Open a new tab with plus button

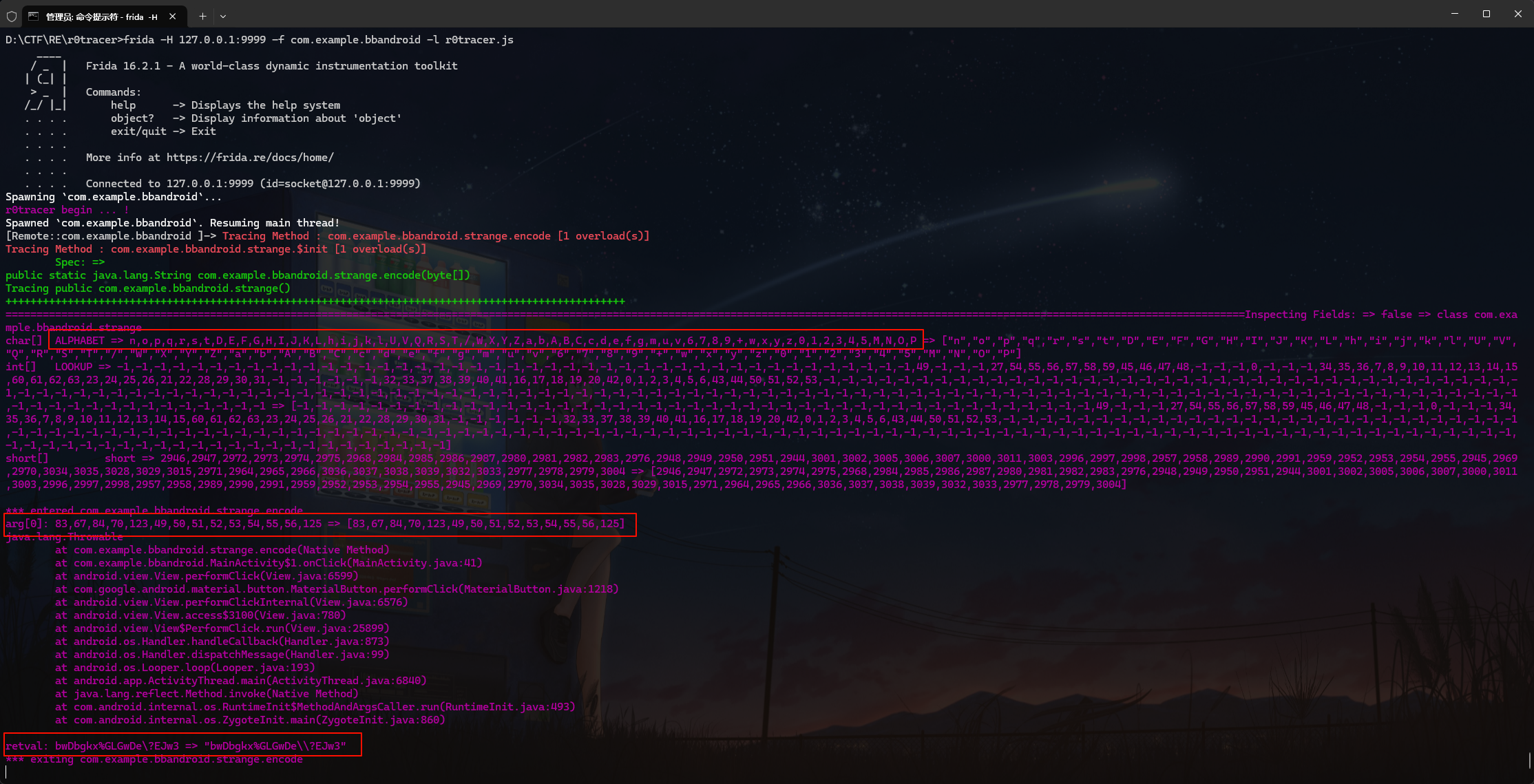[202, 16]
